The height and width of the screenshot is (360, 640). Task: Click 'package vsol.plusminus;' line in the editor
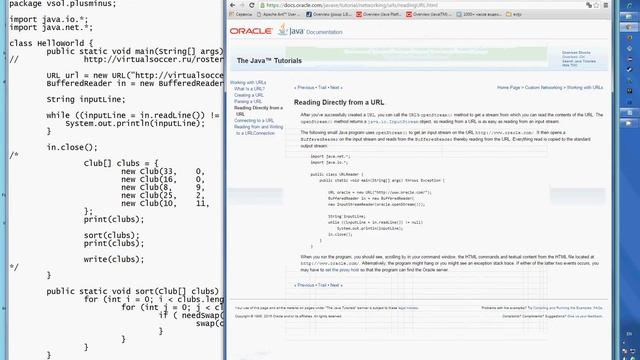[62, 4]
